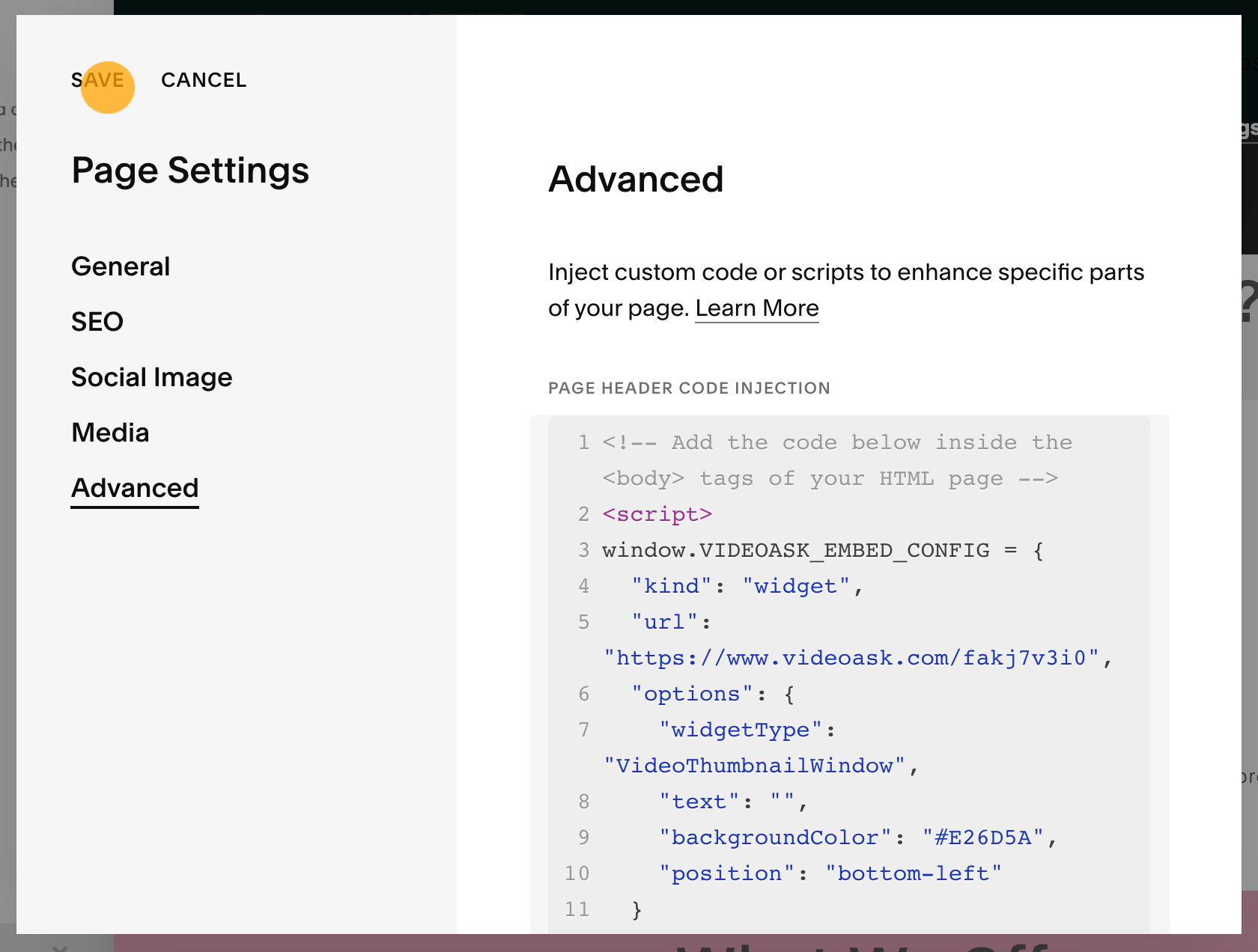Click the "options": { line

(712, 694)
